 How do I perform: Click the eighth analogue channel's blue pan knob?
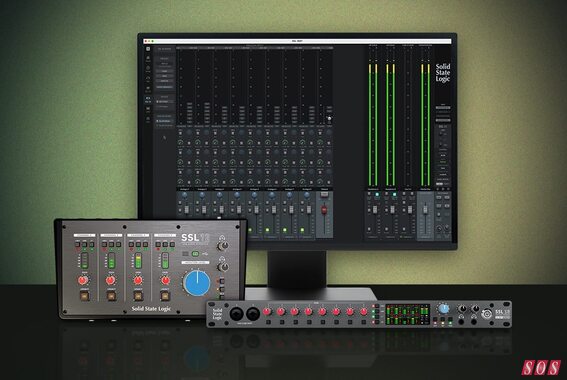[307, 195]
